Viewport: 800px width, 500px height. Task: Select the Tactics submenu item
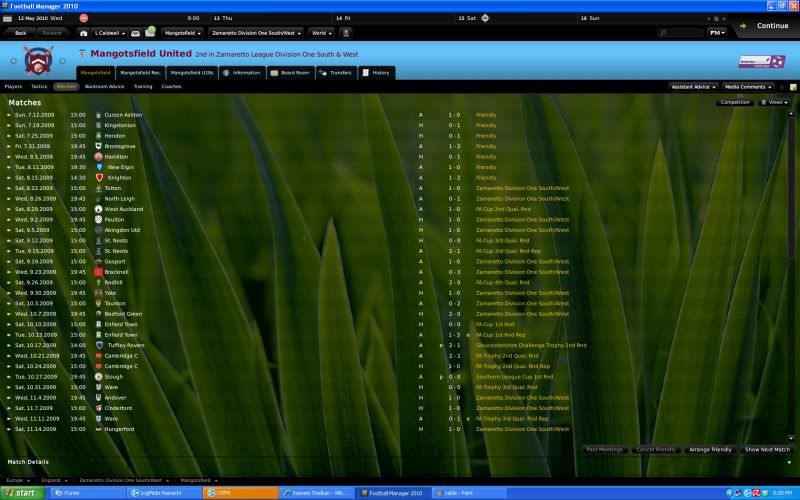[39, 87]
